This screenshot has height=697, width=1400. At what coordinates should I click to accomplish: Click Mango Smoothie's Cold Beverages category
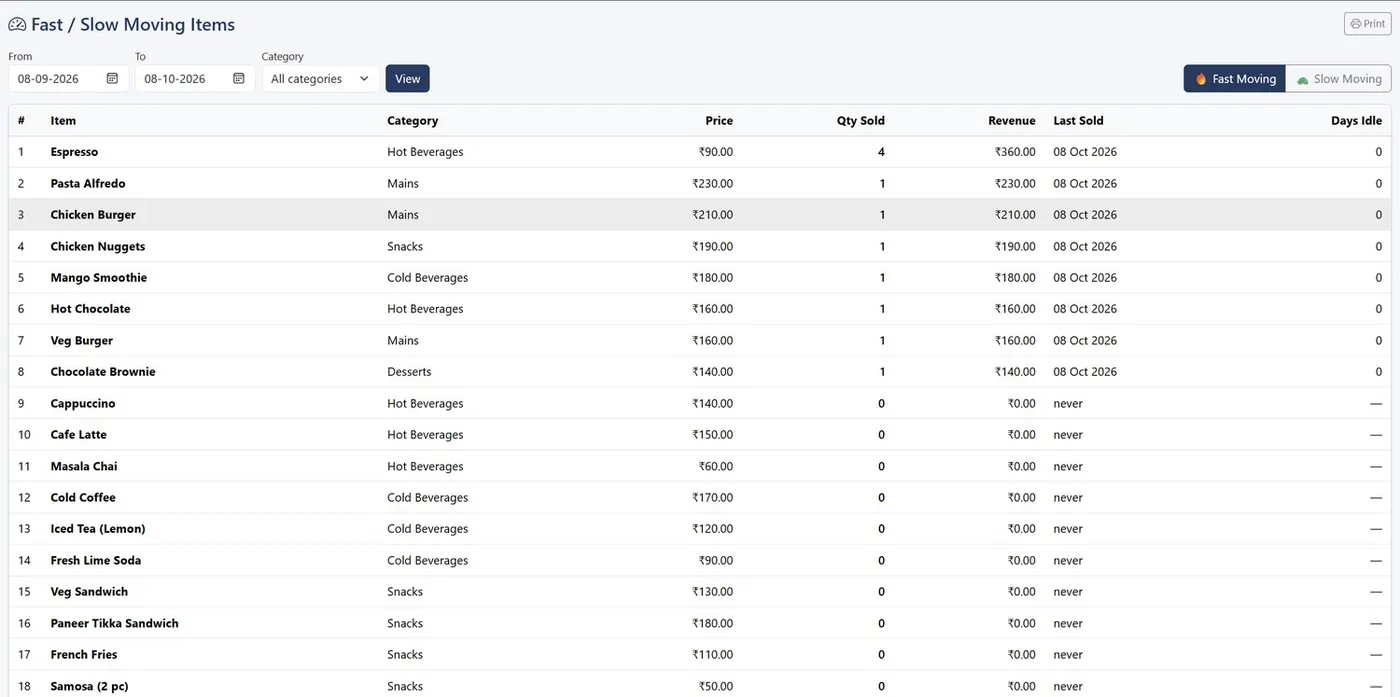click(428, 277)
